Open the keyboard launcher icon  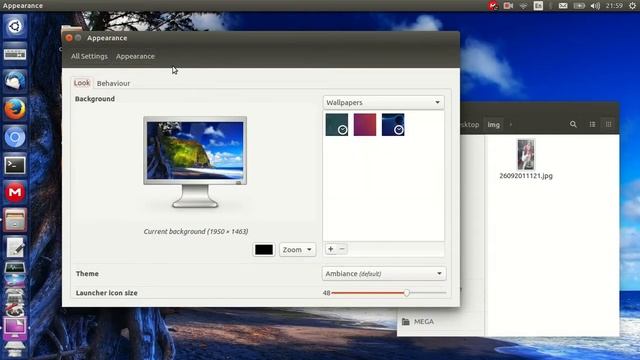[x=15, y=54]
